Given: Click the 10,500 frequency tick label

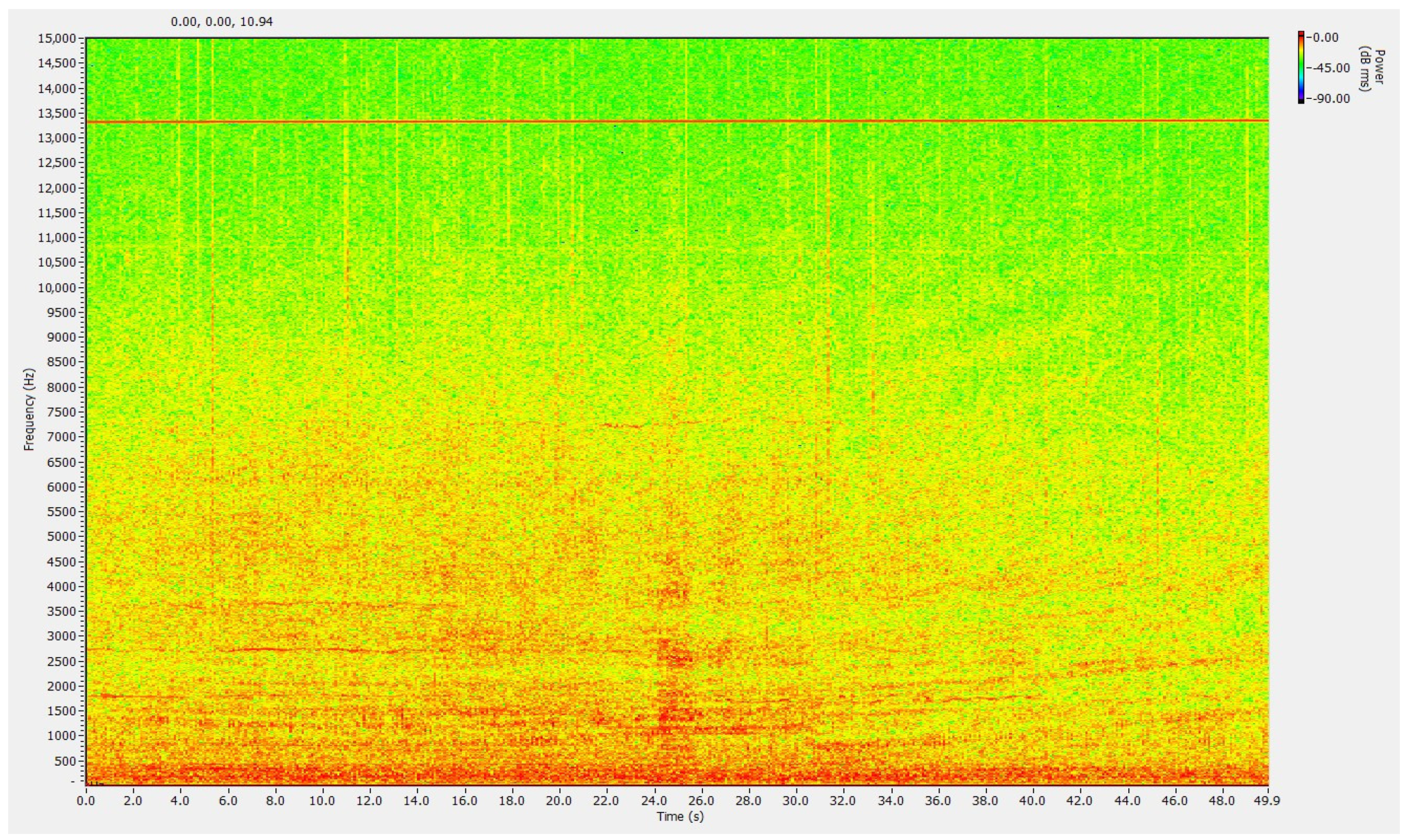Looking at the screenshot, I should pos(57,262).
